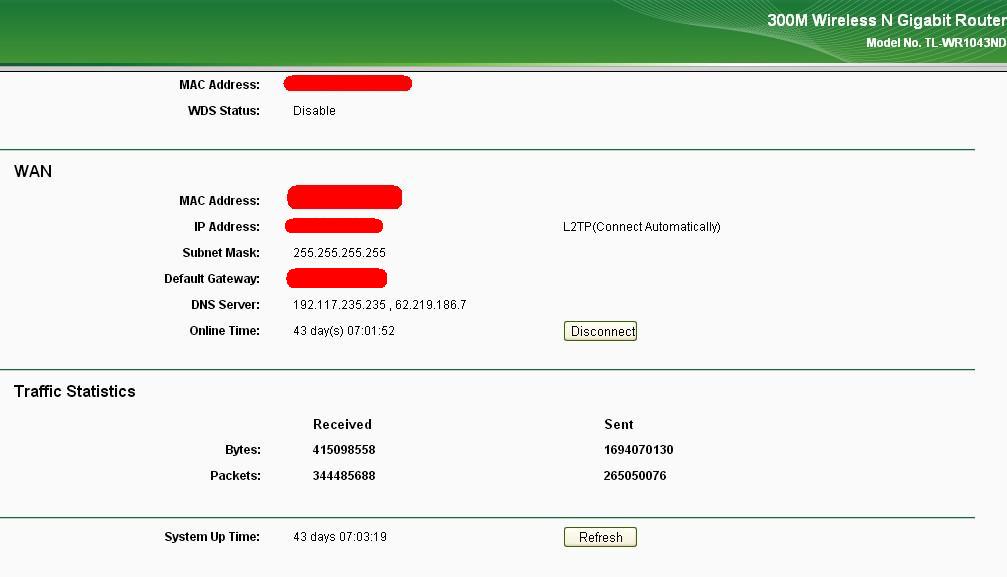Image resolution: width=1007 pixels, height=577 pixels.
Task: Click the WAN section heading
Action: point(33,171)
